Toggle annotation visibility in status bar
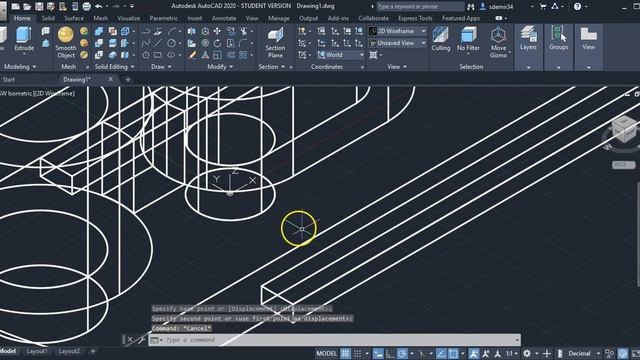Viewport: 640px width, 360px height. [473, 353]
